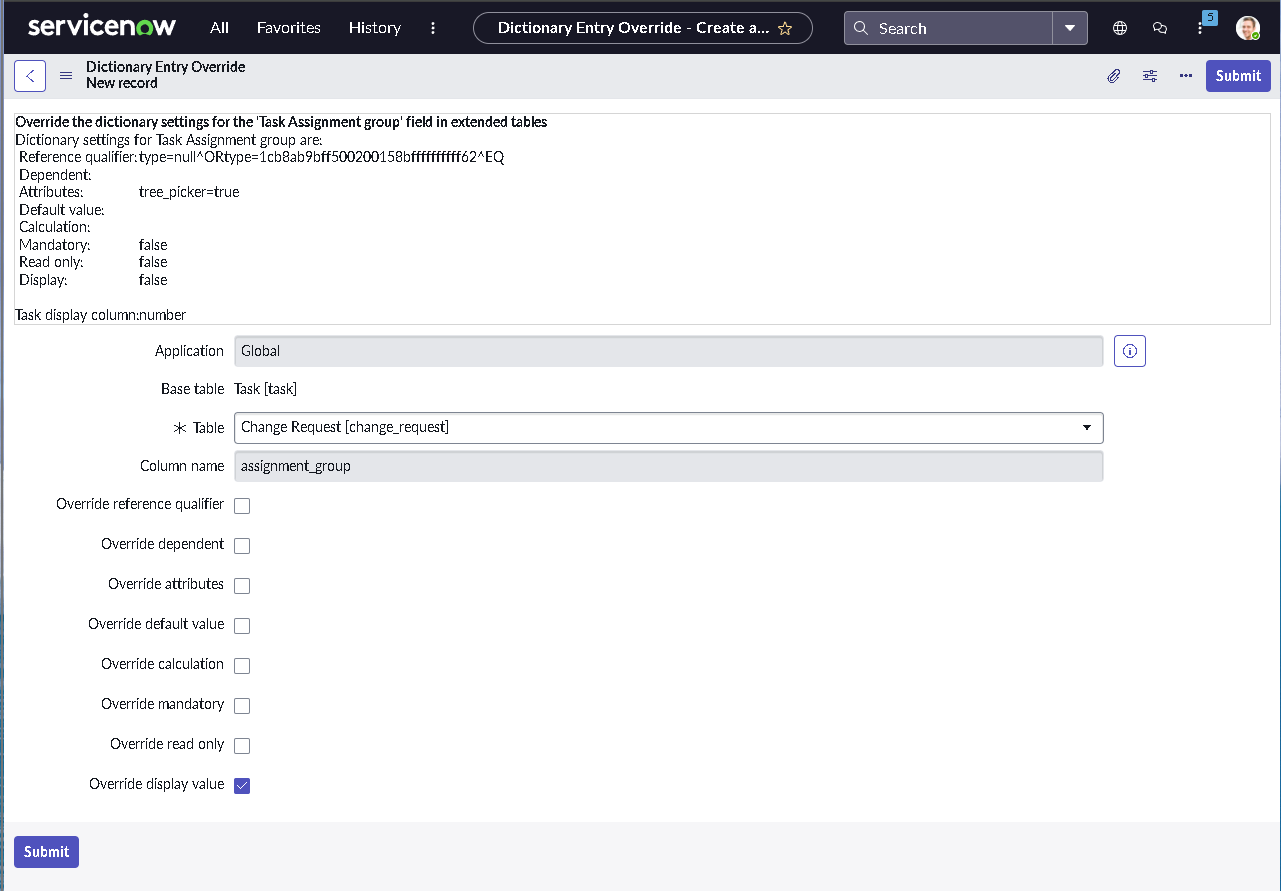Submit the new record
This screenshot has height=891, width=1281.
[1238, 75]
